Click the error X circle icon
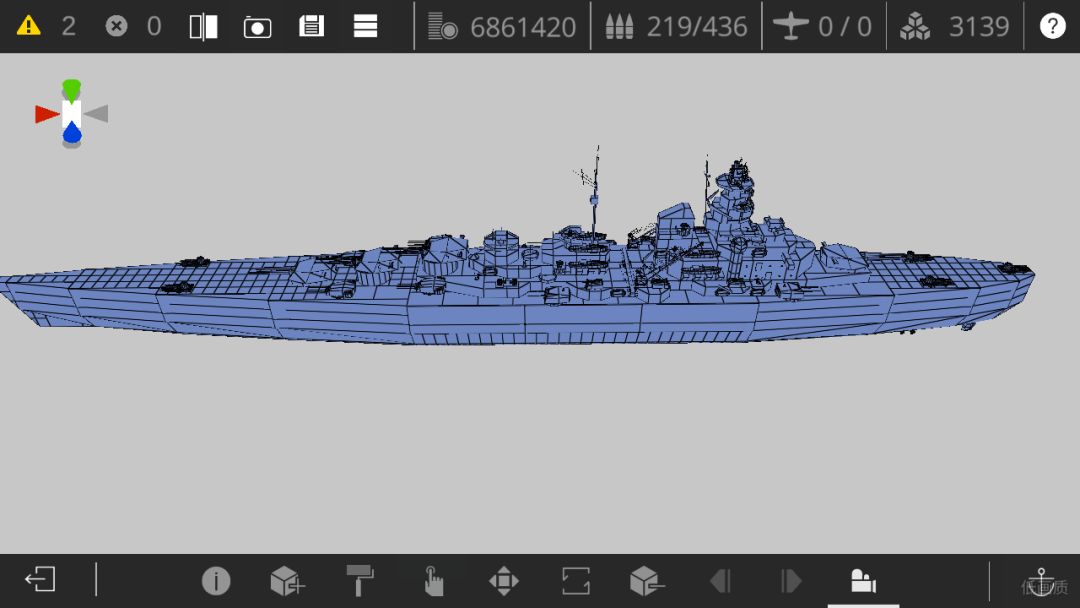1080x608 pixels. coord(116,26)
